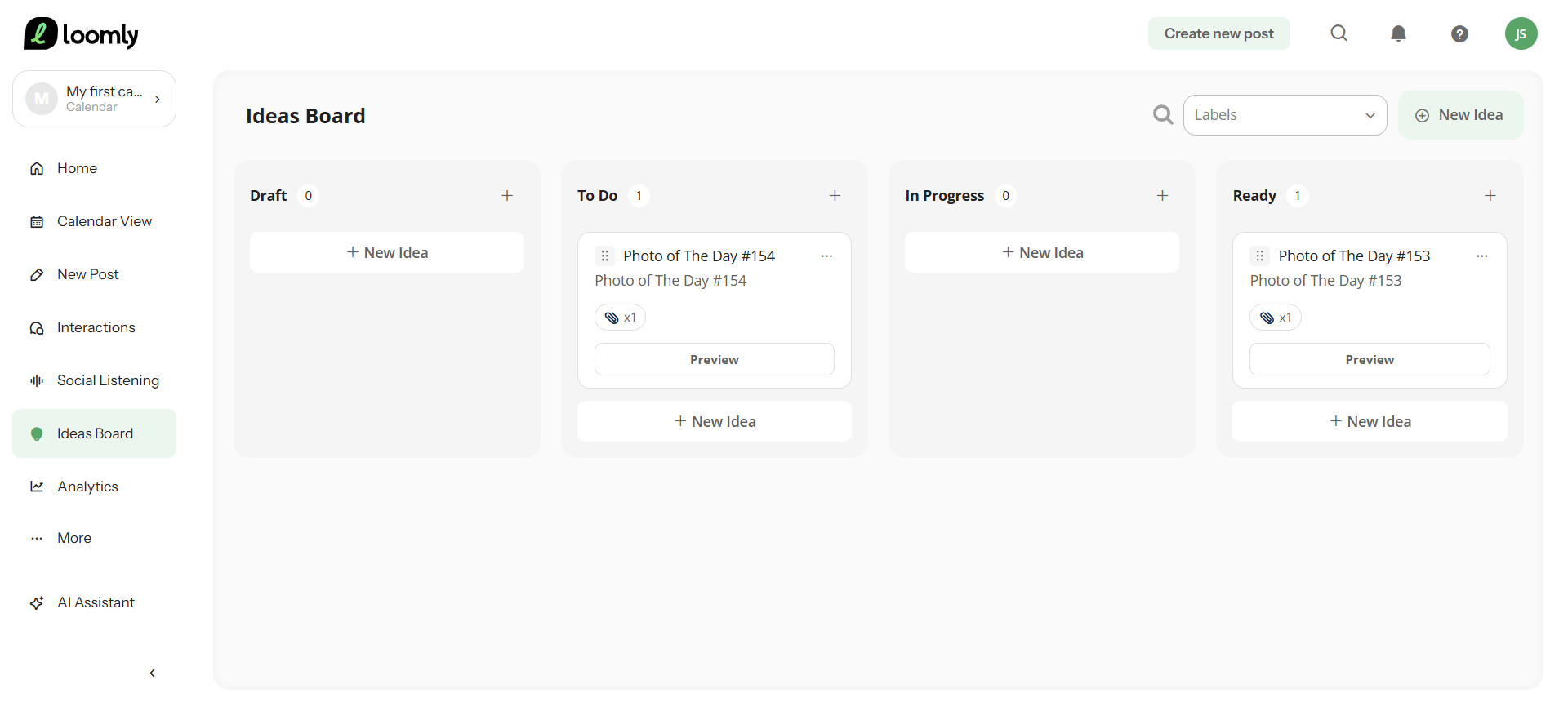Click the attachment badge on the #154 card
Viewport: 1568px width, 711px height.
(621, 318)
